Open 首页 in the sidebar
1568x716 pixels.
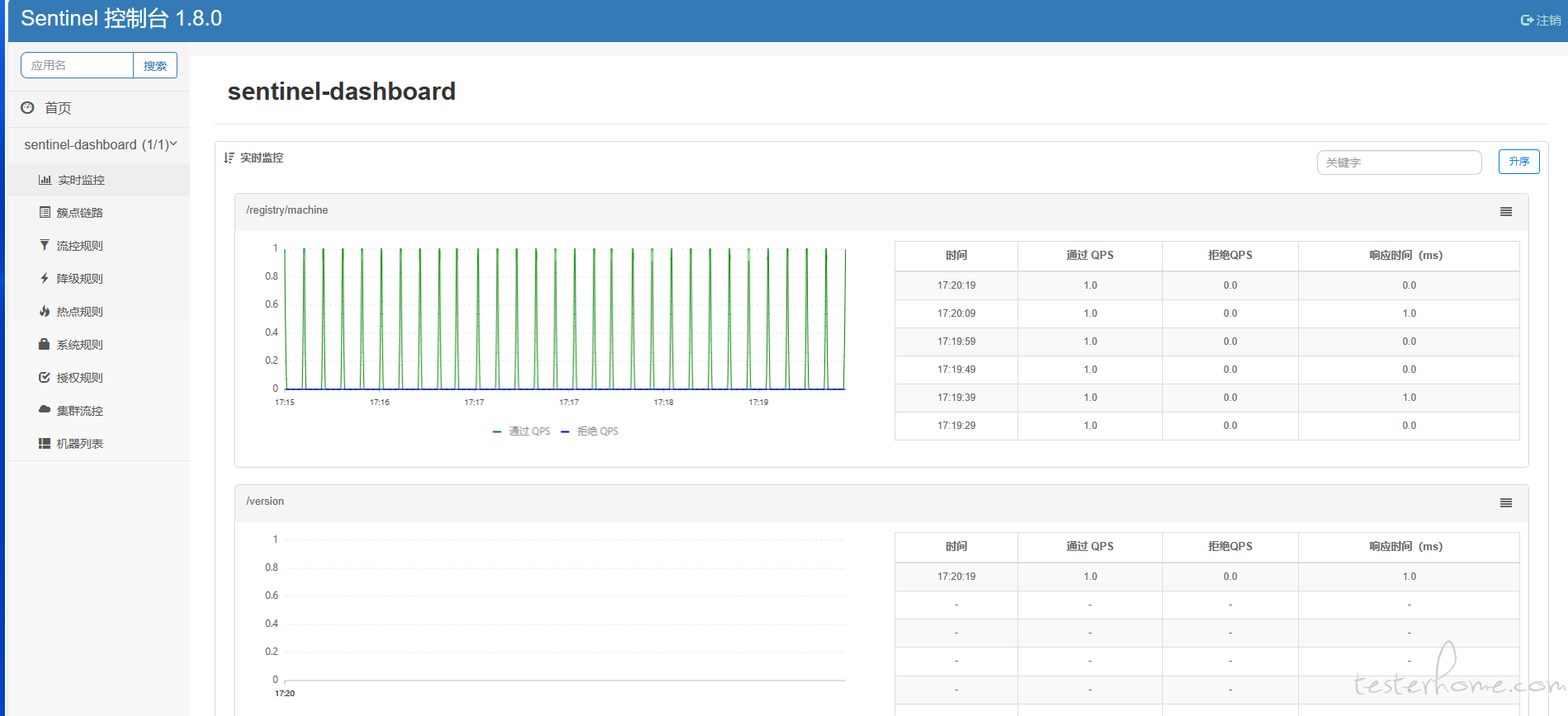point(58,108)
